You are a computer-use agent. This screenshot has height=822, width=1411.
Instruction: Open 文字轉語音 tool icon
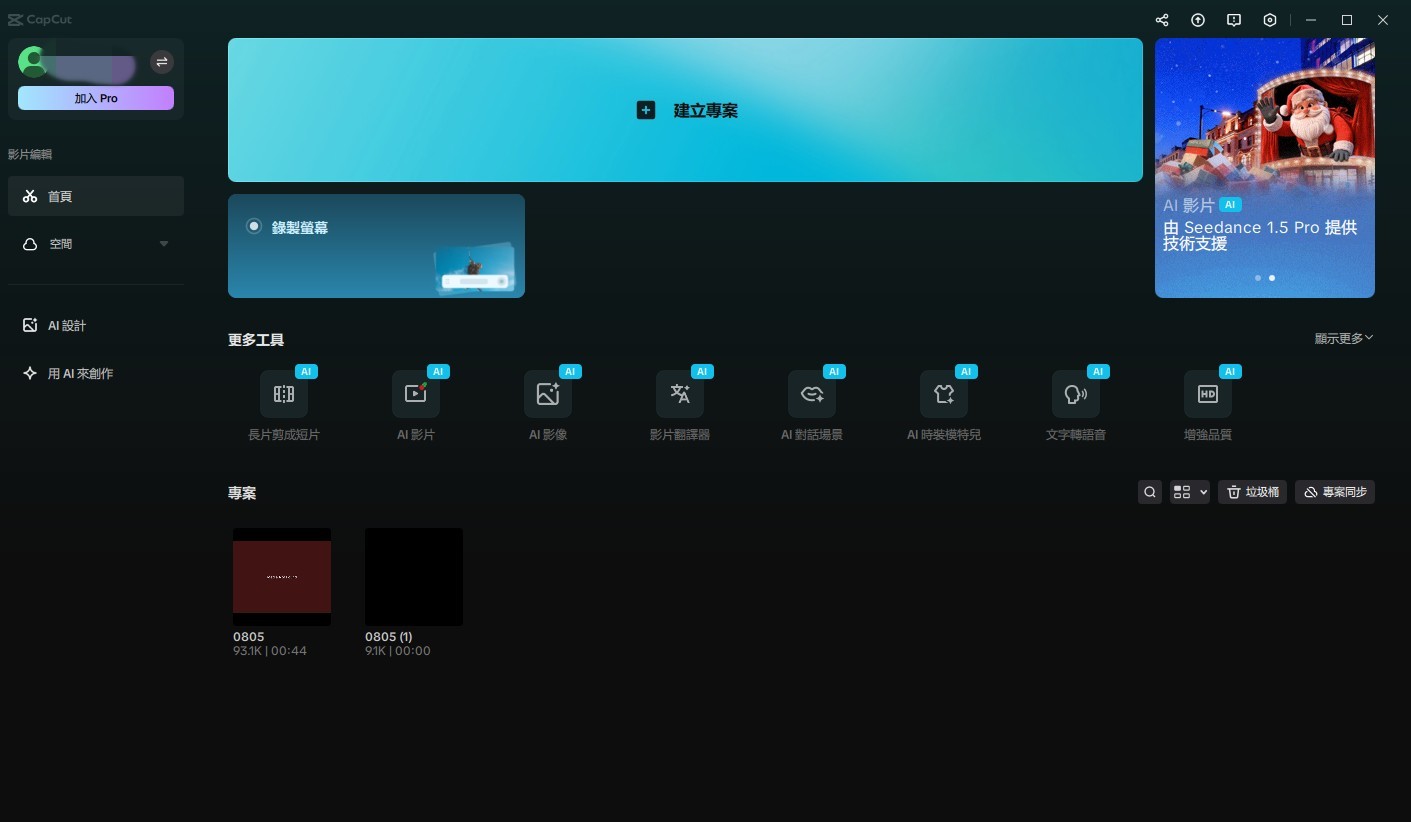[1076, 394]
